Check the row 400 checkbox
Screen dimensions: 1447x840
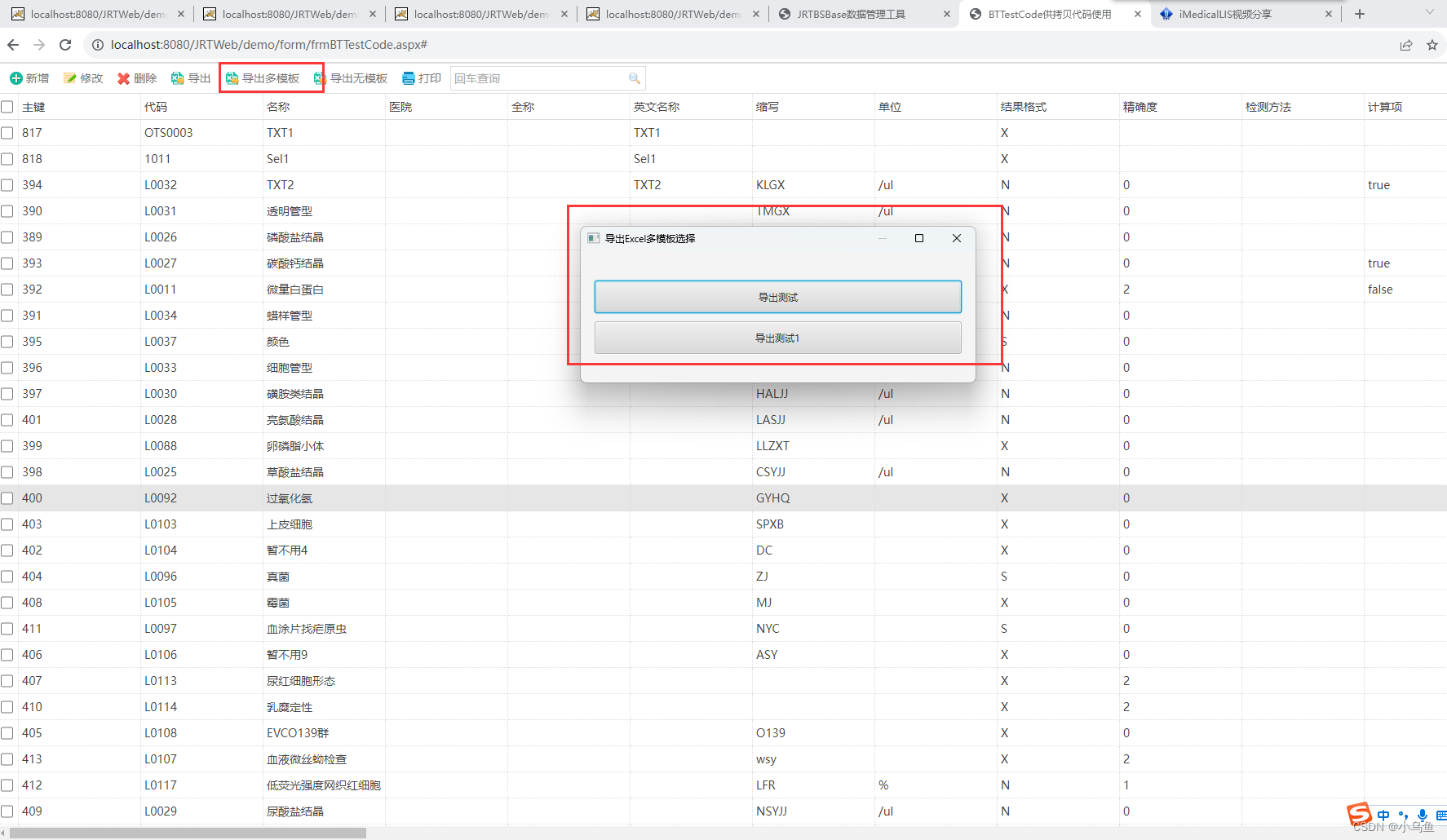pyautogui.click(x=7, y=498)
